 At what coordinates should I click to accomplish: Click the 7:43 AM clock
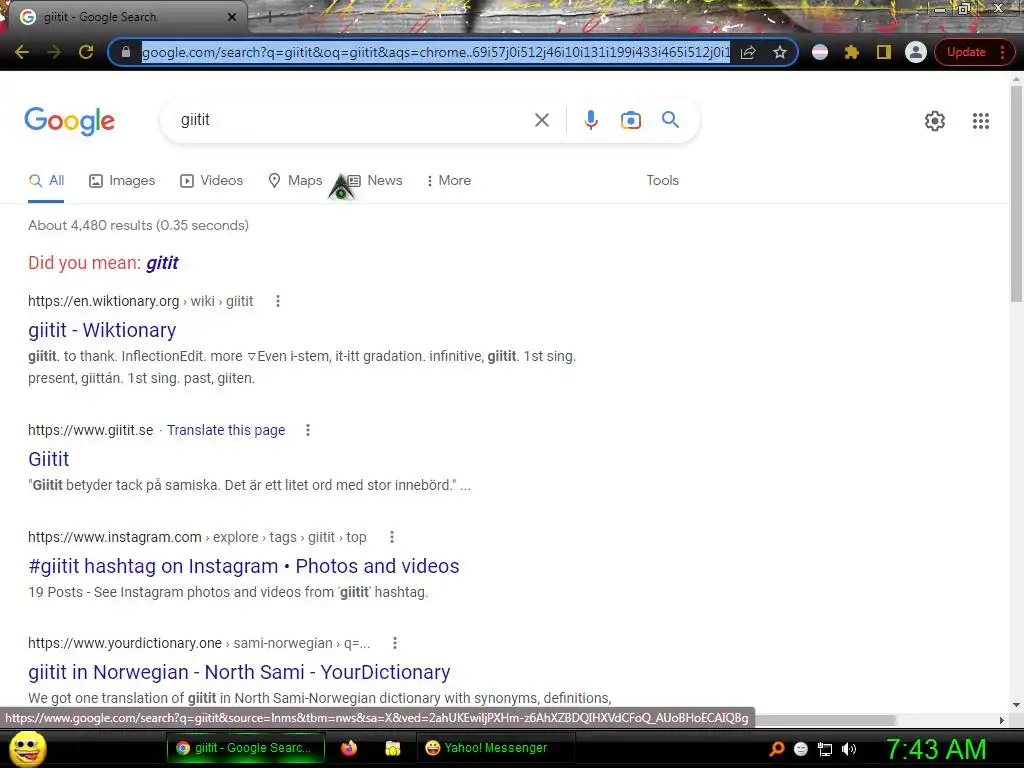point(936,749)
